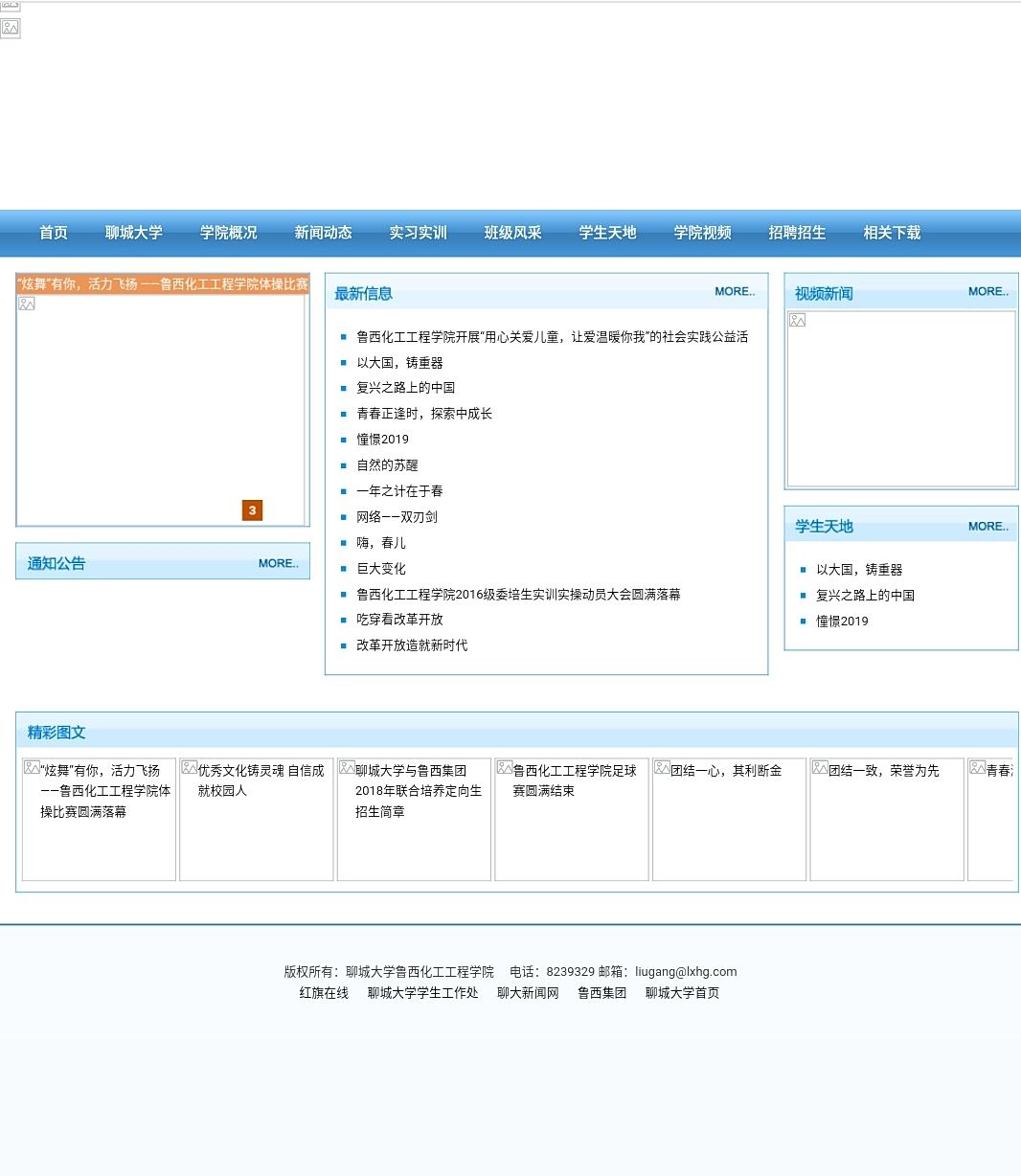Open the broken video image in 视频新闻

click(x=798, y=320)
